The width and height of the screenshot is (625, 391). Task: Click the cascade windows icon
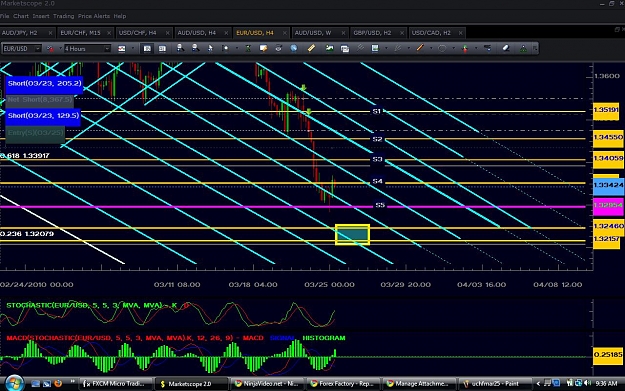click(345, 49)
